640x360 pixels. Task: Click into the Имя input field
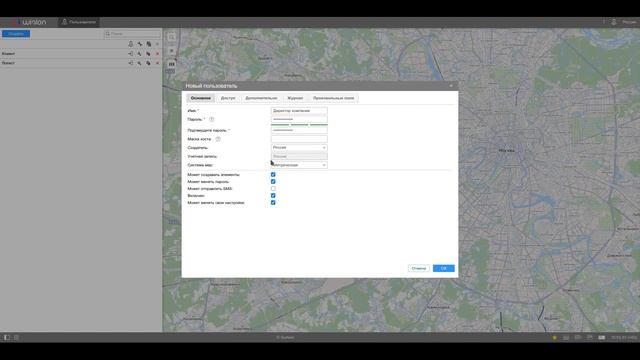point(299,111)
